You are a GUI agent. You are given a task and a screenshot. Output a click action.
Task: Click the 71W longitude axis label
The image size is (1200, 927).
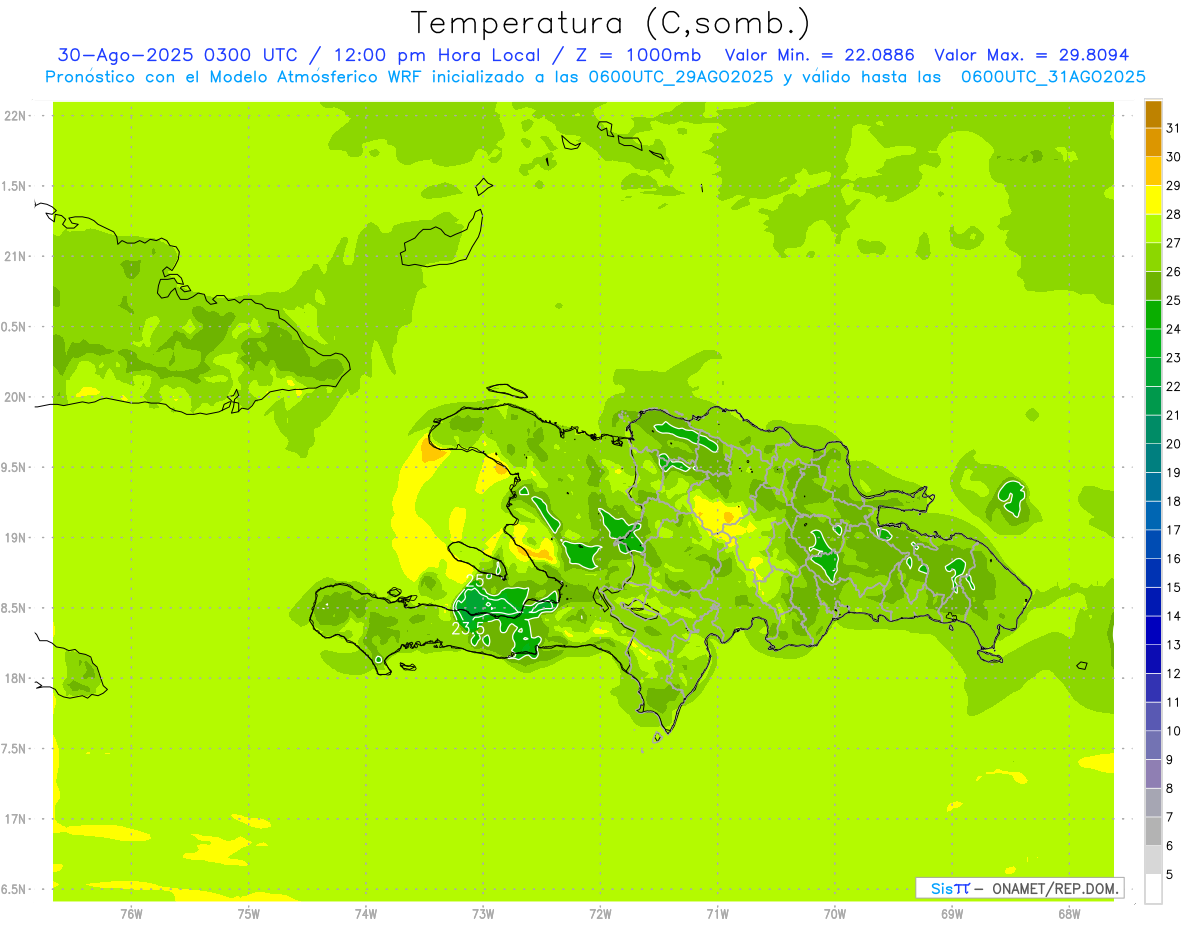tap(717, 914)
